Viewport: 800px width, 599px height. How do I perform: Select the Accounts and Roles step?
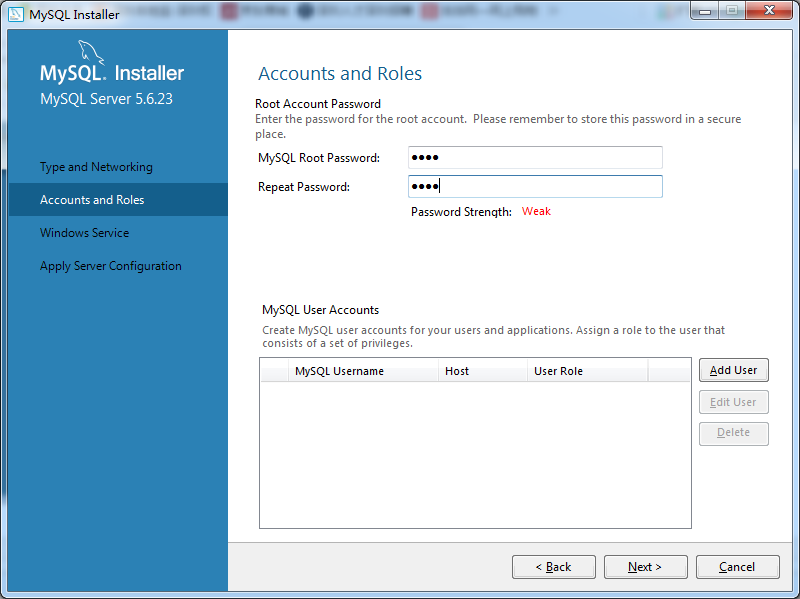coord(118,199)
